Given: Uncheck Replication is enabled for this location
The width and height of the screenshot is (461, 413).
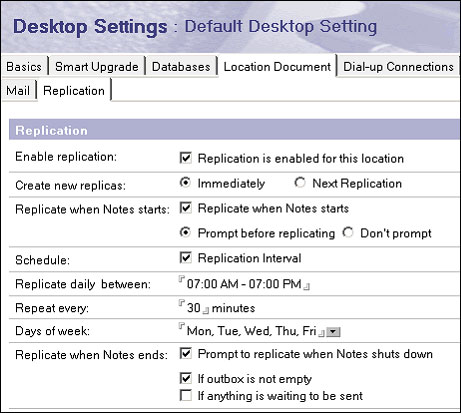Looking at the screenshot, I should tap(186, 158).
